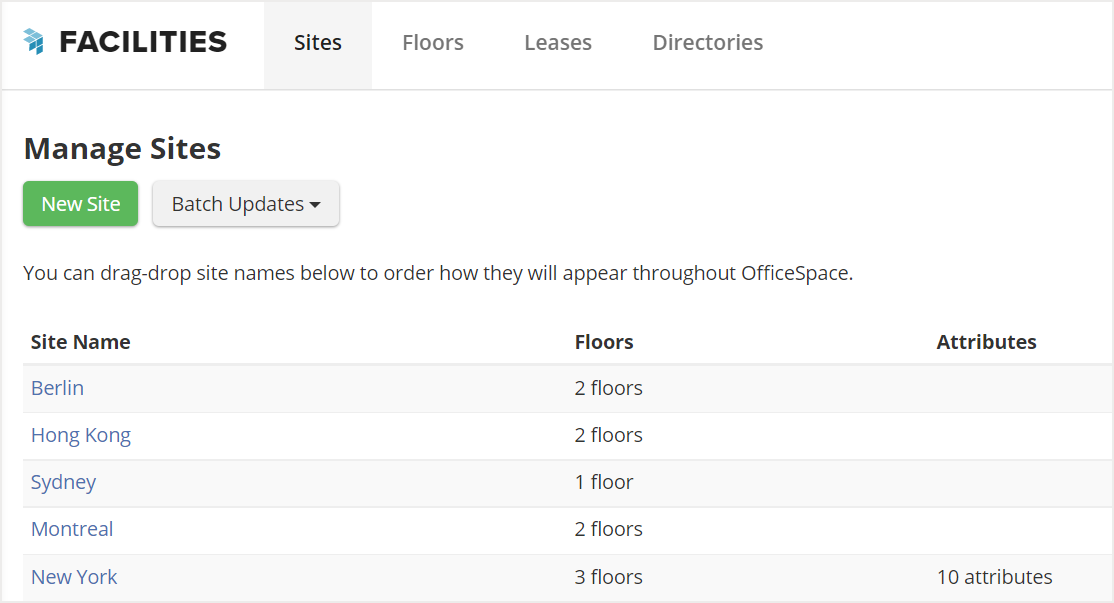Expand the Batch Updates dropdown
Image resolution: width=1114 pixels, height=603 pixels.
tap(246, 204)
